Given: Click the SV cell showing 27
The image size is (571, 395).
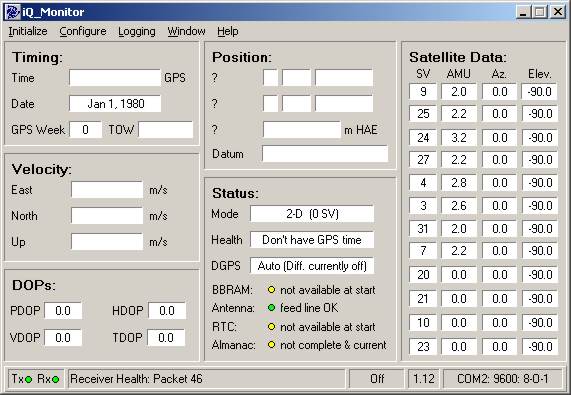Looking at the screenshot, I should [423, 159].
